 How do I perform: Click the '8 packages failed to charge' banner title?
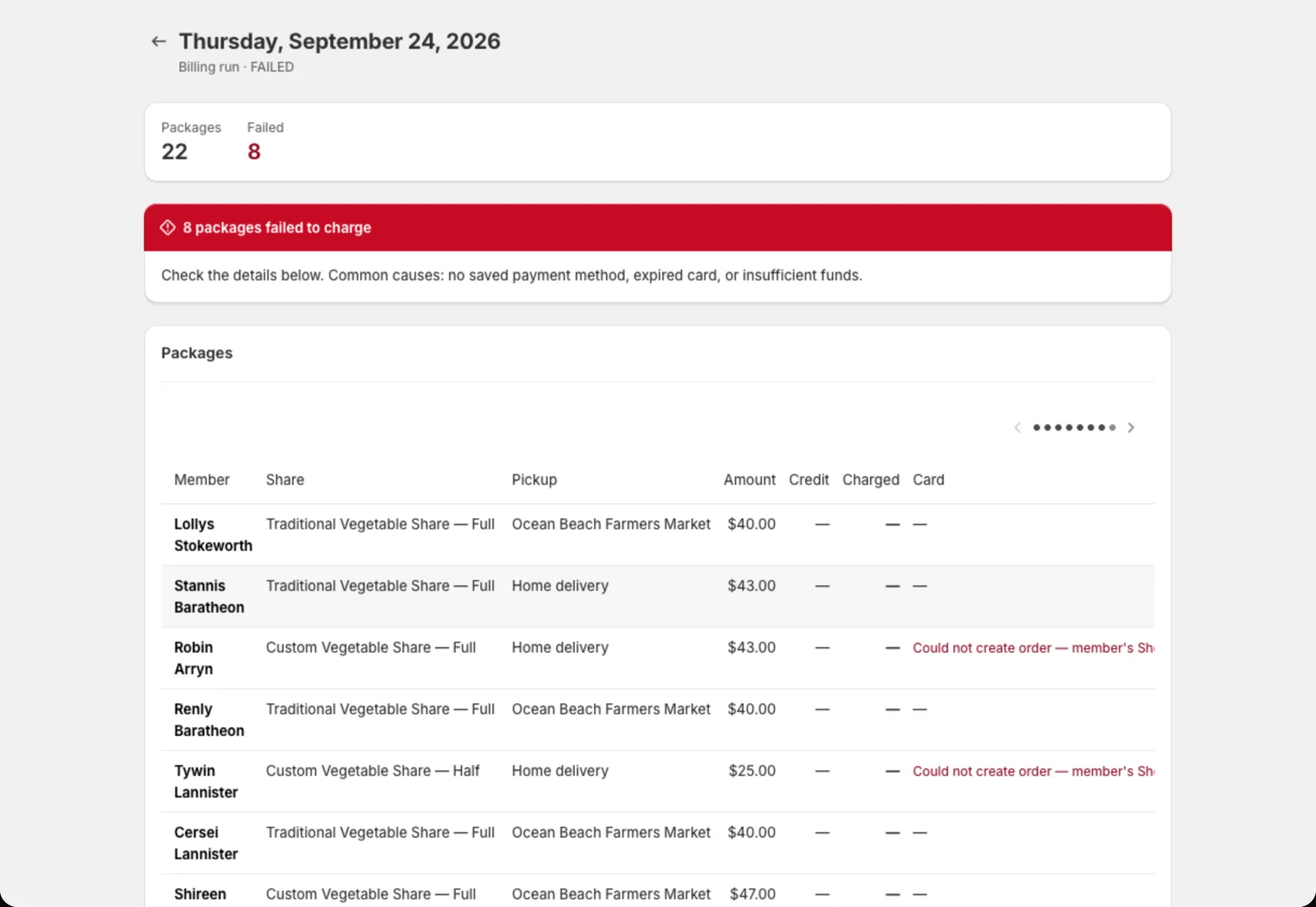pos(277,228)
